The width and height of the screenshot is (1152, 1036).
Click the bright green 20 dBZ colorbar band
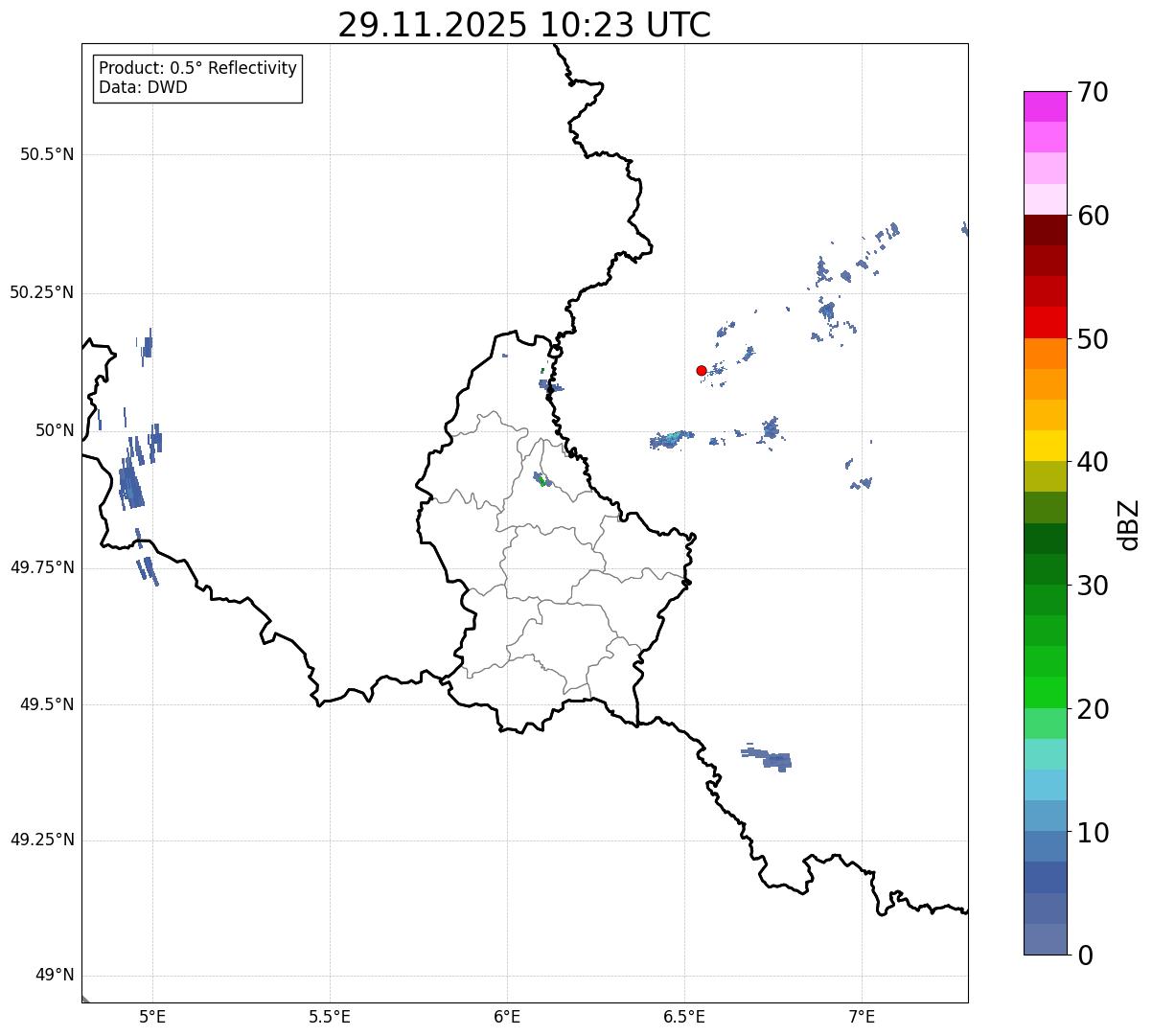(1045, 692)
